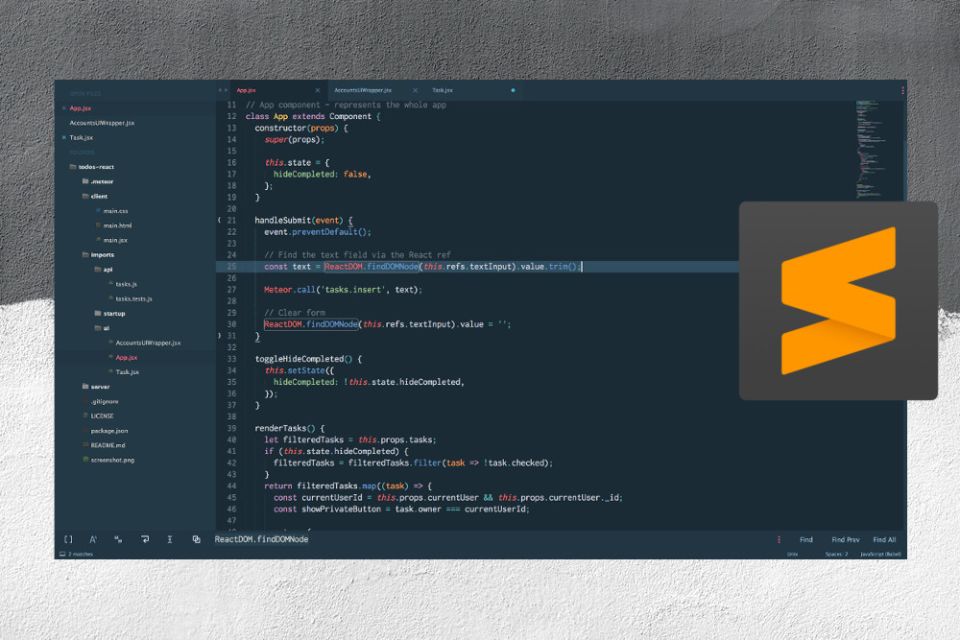Click the 'class App extends Component' line
The image size is (960, 640).
313,116
